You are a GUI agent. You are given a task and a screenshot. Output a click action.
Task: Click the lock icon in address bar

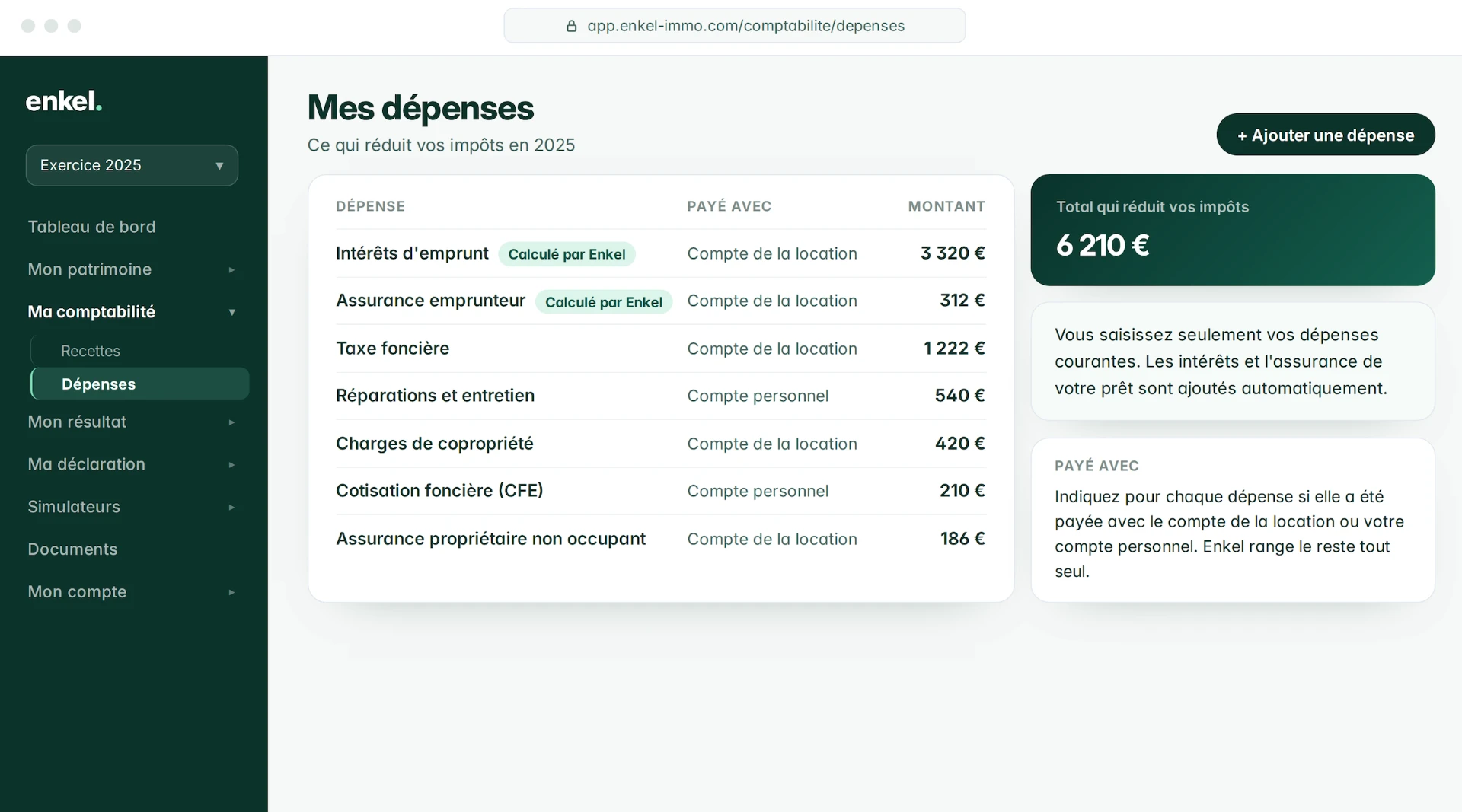click(x=572, y=26)
